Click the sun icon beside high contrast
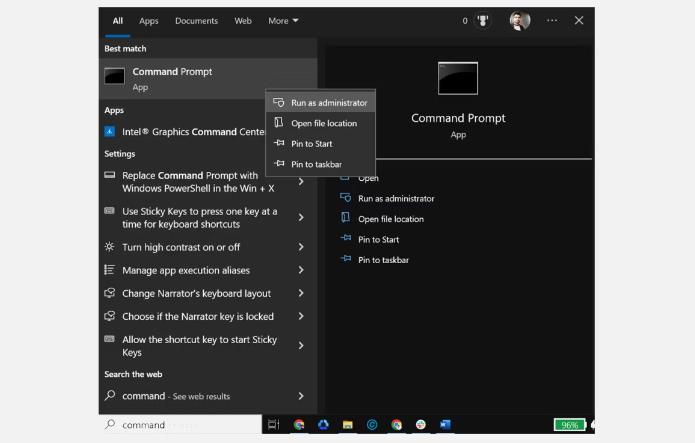 [x=109, y=247]
